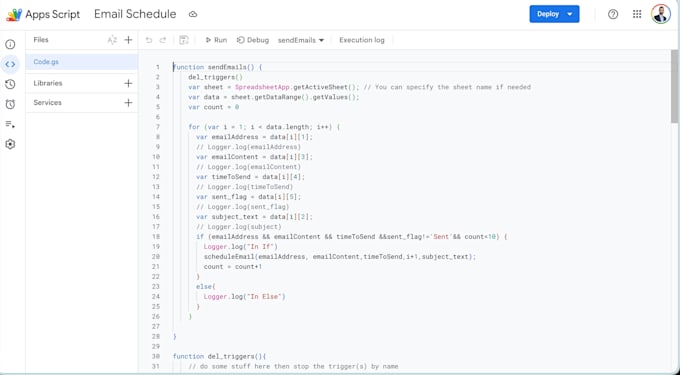The height and width of the screenshot is (375, 680).
Task: Click 'count = count+1' on line 21
Action: (x=233, y=267)
